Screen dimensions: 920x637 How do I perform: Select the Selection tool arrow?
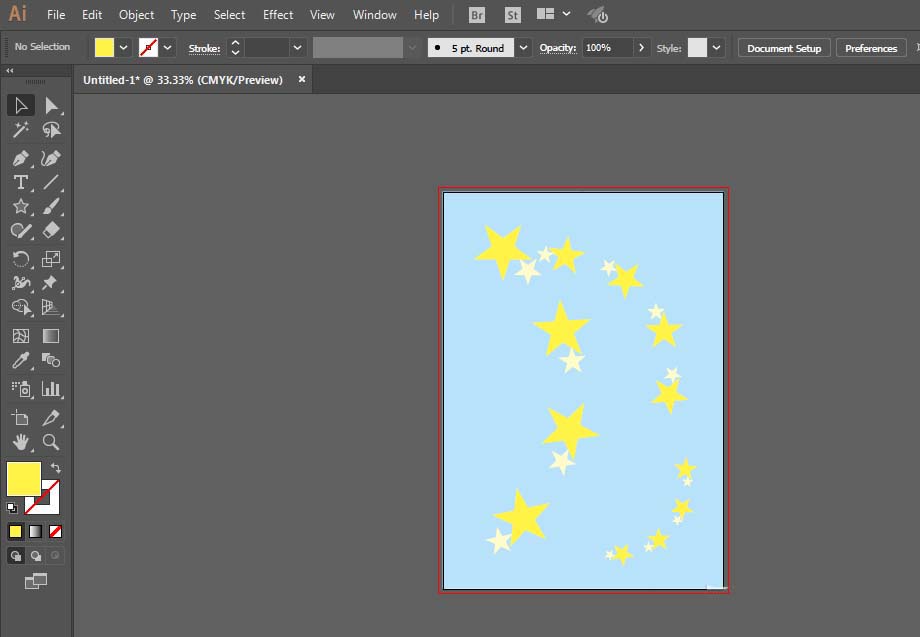tap(21, 106)
